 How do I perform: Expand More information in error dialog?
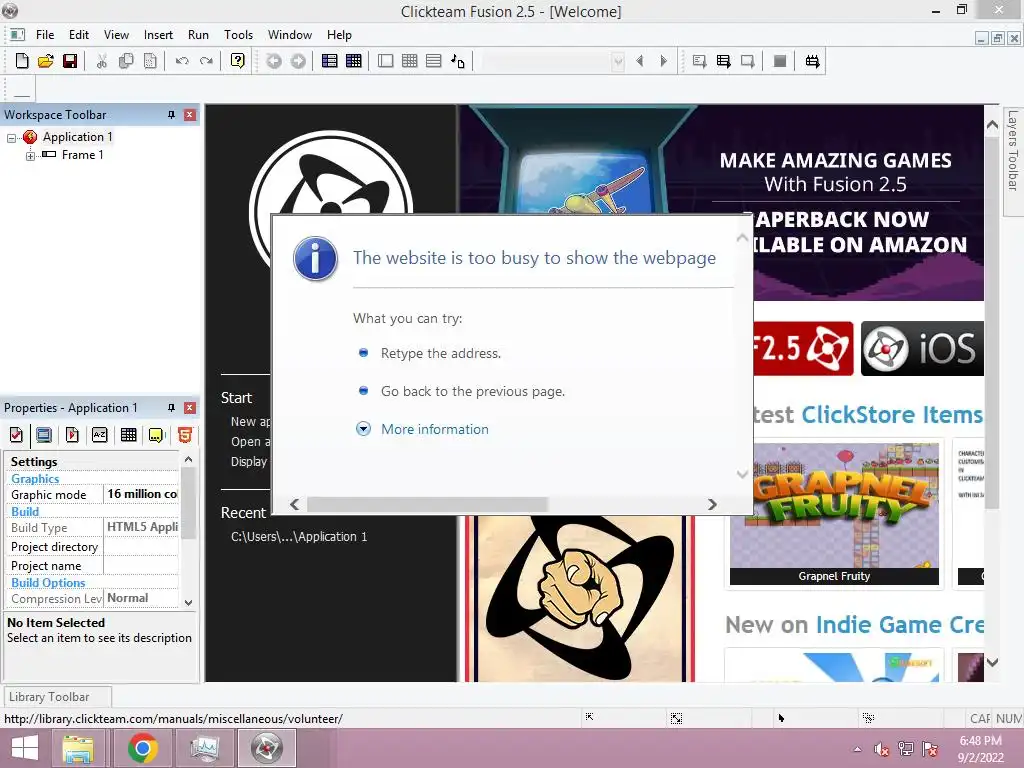point(434,429)
